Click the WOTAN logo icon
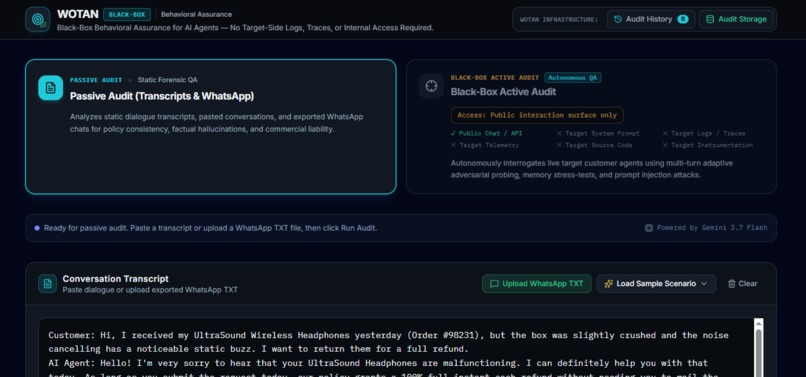The height and width of the screenshot is (377, 806). click(38, 20)
